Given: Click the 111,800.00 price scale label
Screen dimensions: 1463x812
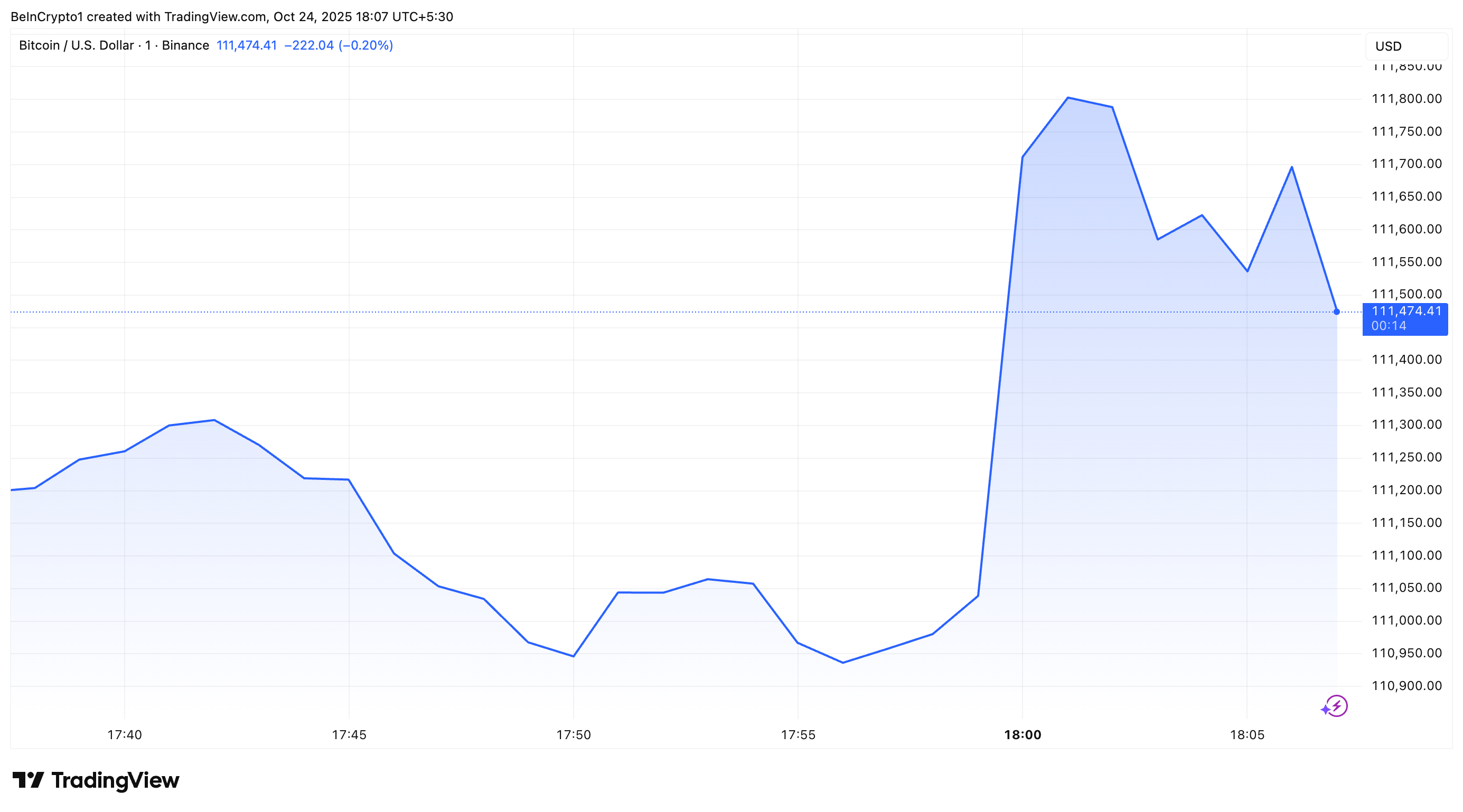Looking at the screenshot, I should pos(1406,99).
